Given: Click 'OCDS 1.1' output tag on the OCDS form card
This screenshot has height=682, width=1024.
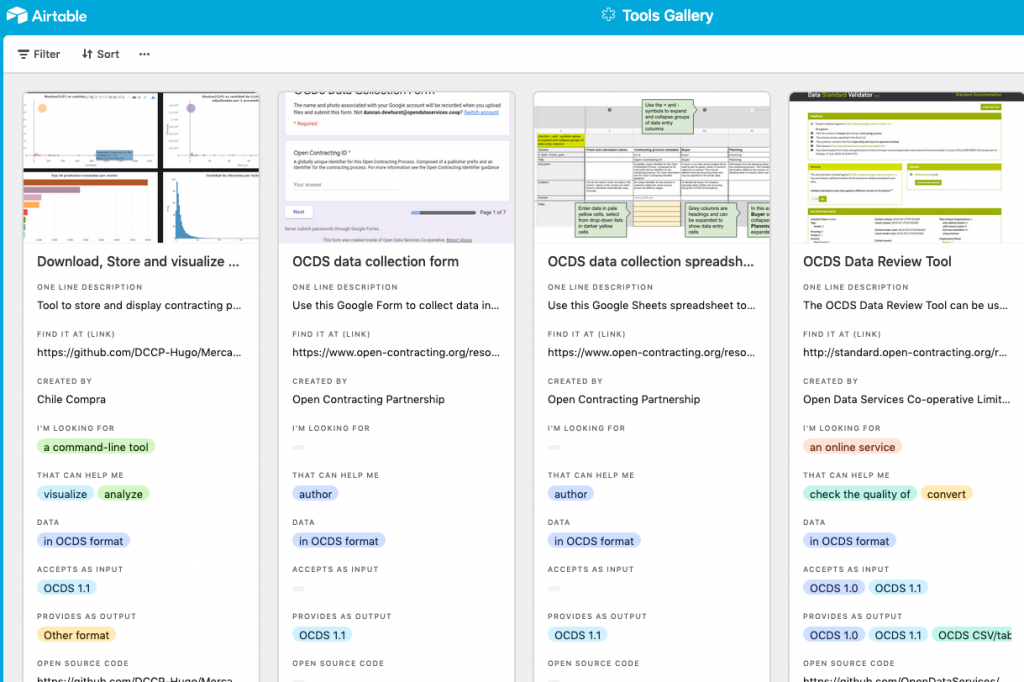Looking at the screenshot, I should click(x=322, y=635).
